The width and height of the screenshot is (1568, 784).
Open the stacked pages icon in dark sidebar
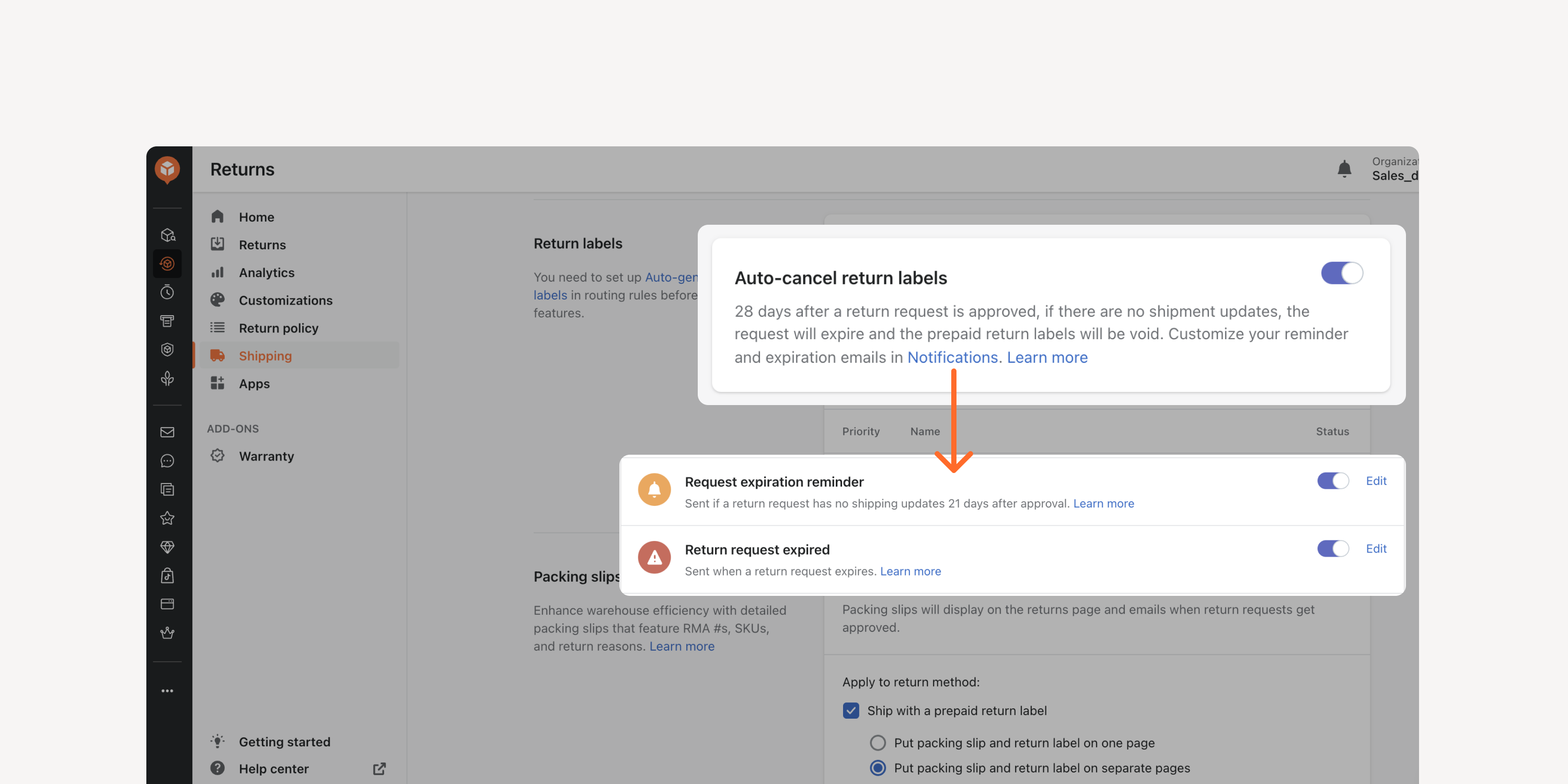point(167,489)
